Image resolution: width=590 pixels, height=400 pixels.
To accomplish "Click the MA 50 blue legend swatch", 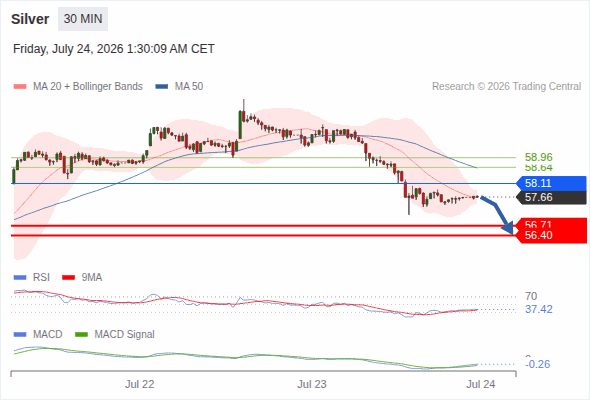I will pos(162,87).
